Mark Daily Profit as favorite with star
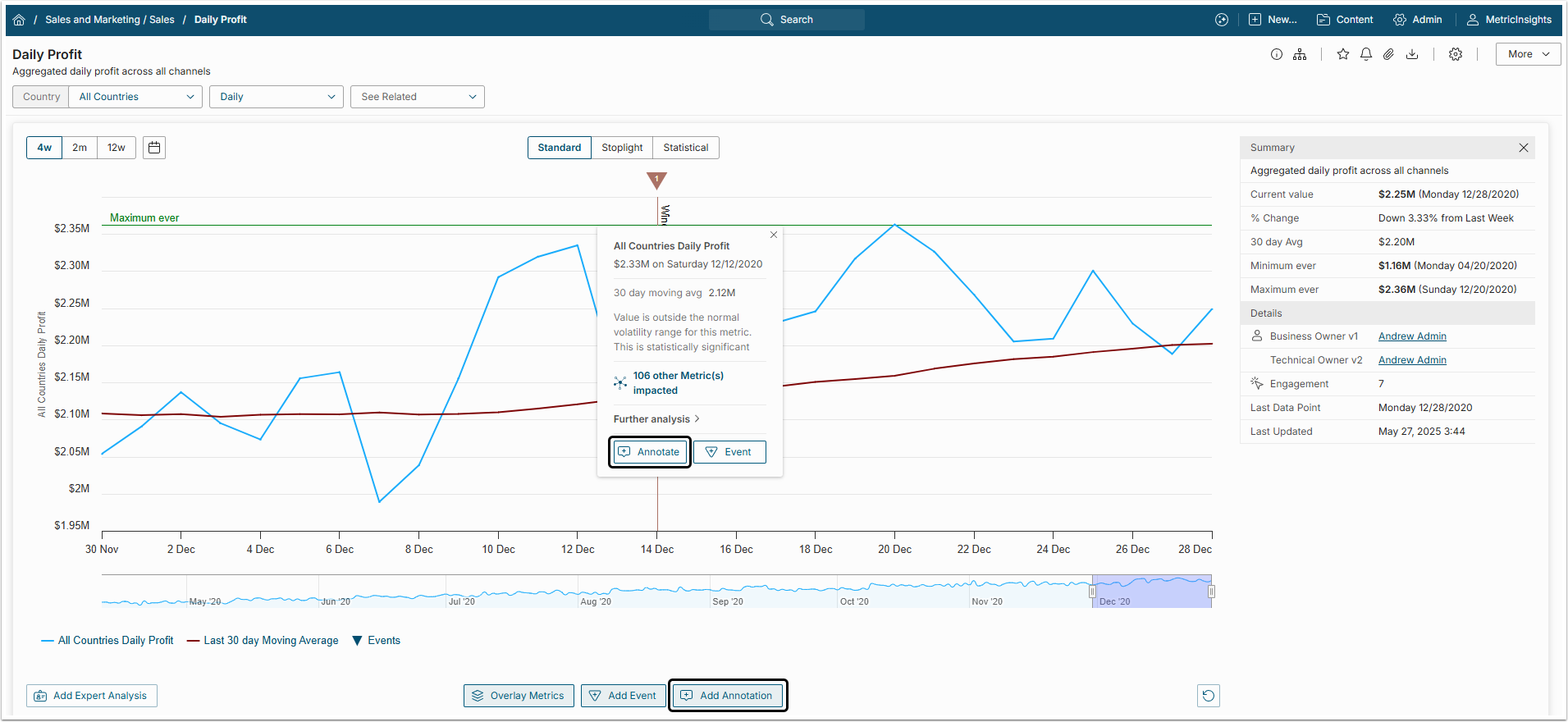This screenshot has height=722, width=1568. point(1342,54)
